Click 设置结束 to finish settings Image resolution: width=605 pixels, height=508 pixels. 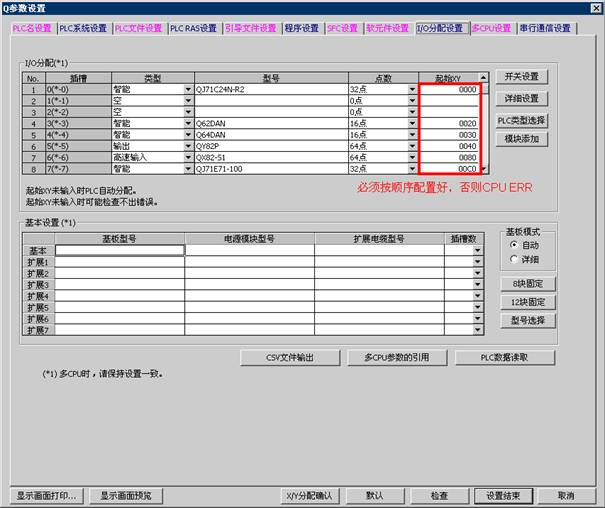point(503,495)
